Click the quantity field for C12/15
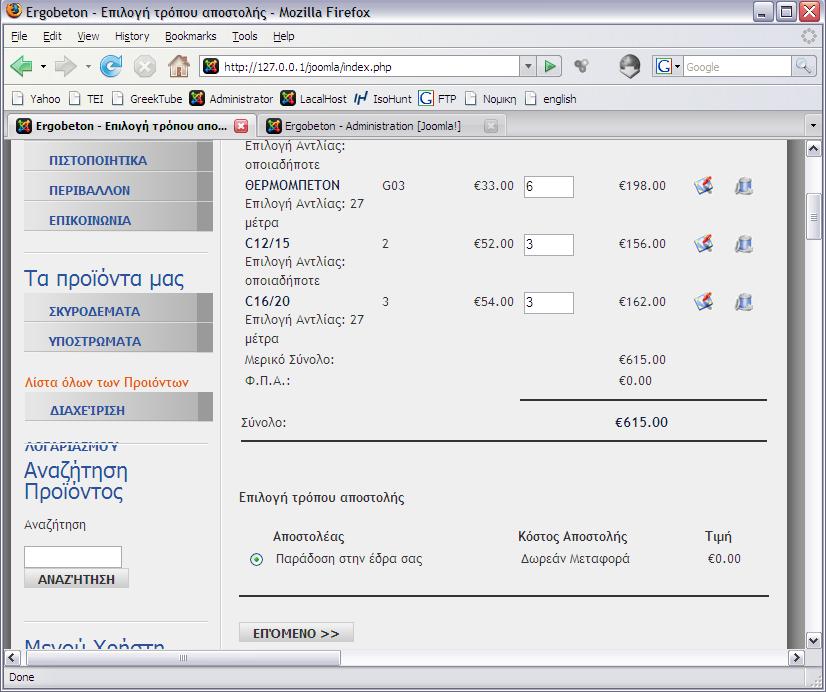The height and width of the screenshot is (692, 826). pos(548,245)
